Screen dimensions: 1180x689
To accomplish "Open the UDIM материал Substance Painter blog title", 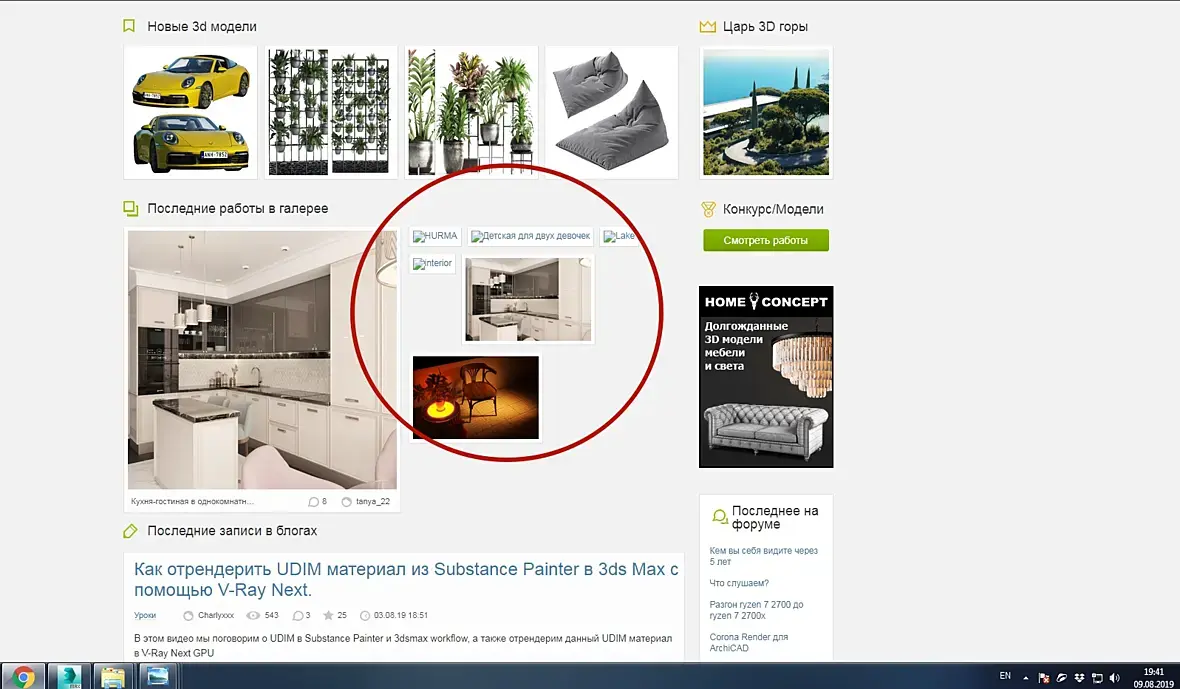I will (x=406, y=579).
